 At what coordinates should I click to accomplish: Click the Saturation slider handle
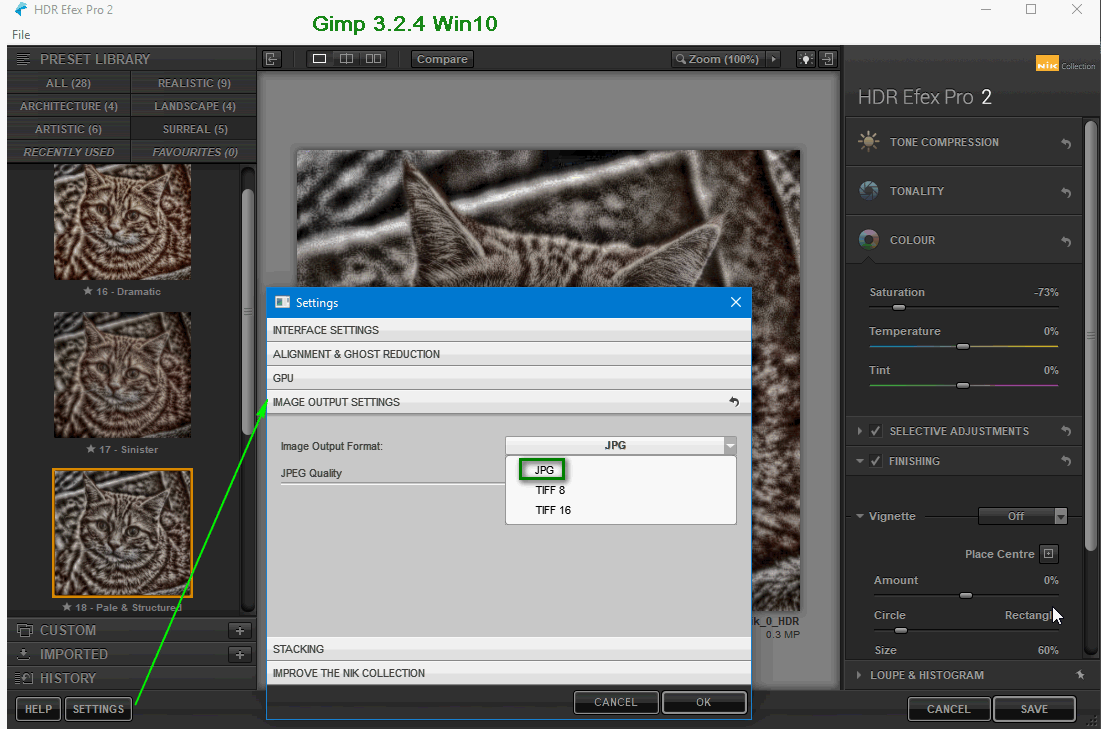899,307
